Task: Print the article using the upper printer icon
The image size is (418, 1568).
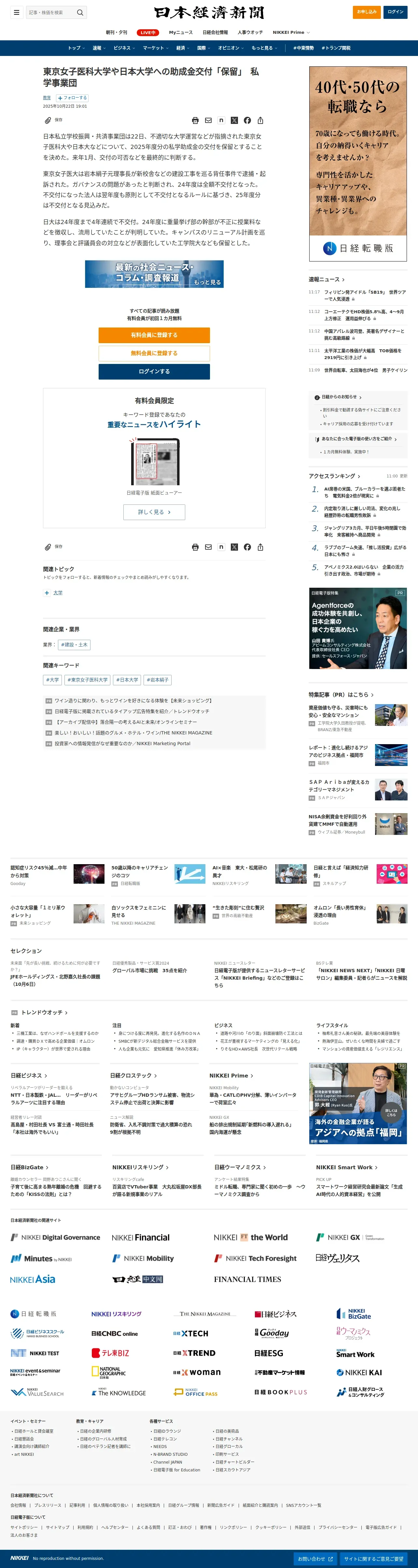Action: point(195,121)
